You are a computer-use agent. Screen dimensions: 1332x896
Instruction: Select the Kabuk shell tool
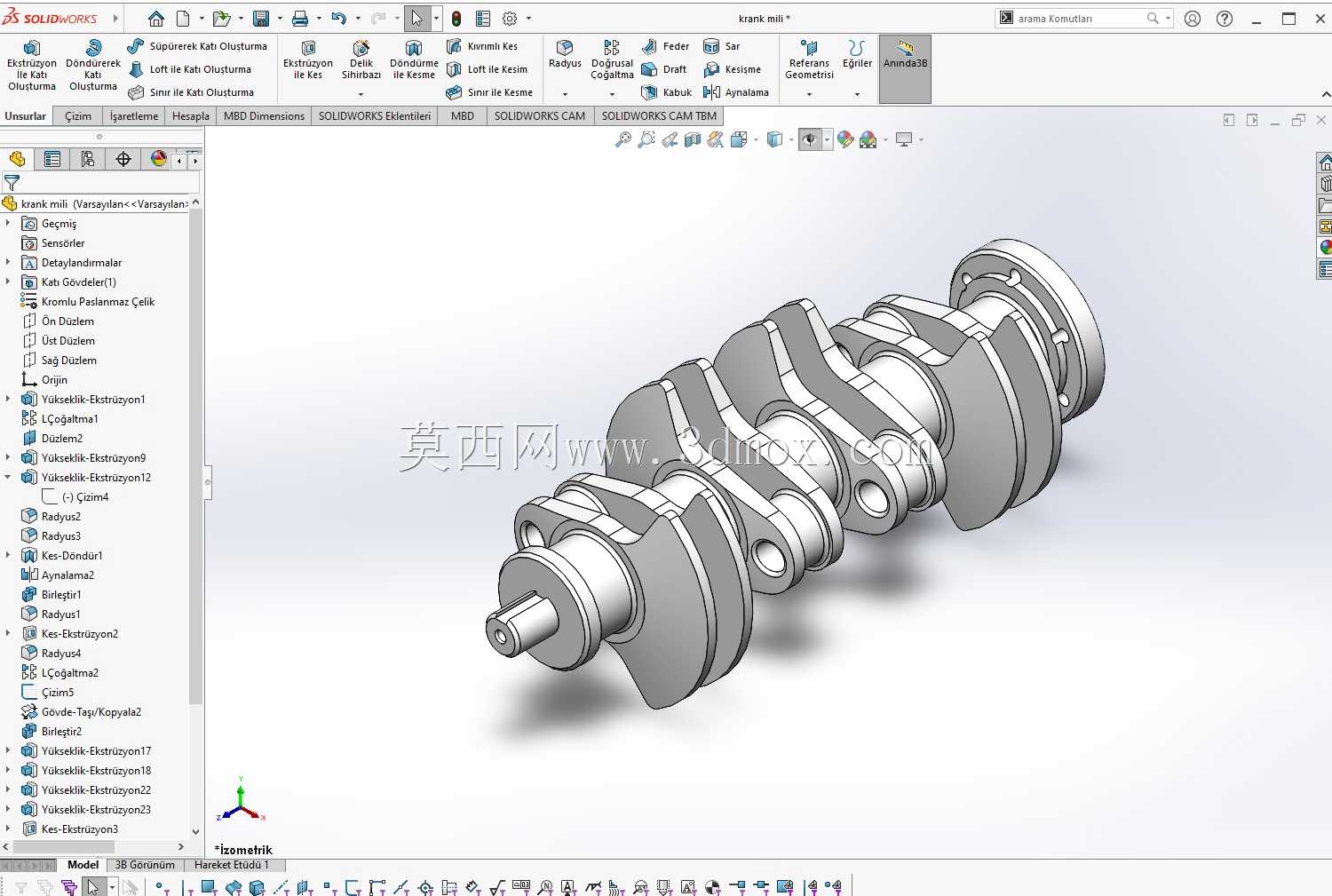coord(667,92)
